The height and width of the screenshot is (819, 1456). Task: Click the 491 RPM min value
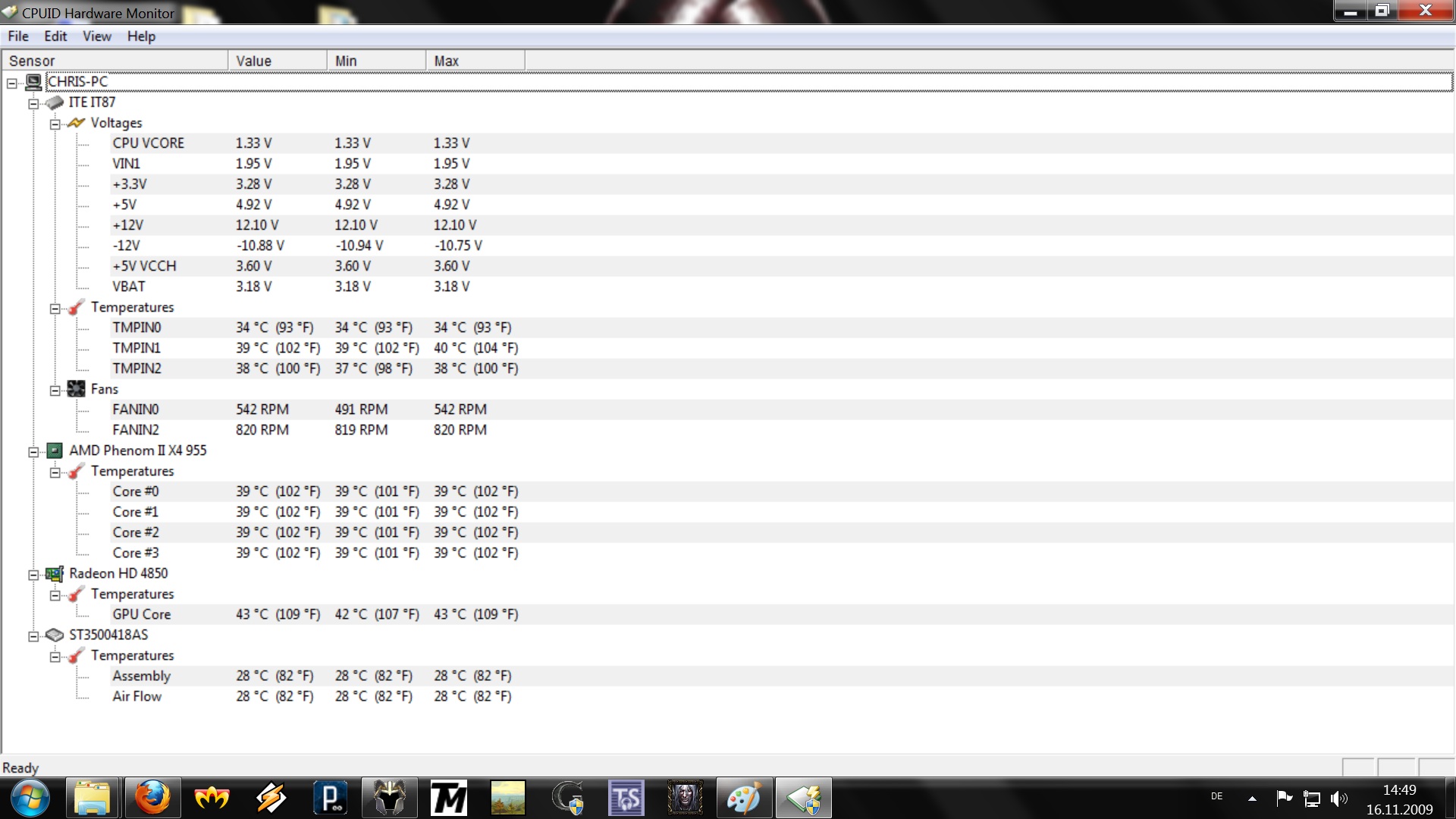click(361, 409)
